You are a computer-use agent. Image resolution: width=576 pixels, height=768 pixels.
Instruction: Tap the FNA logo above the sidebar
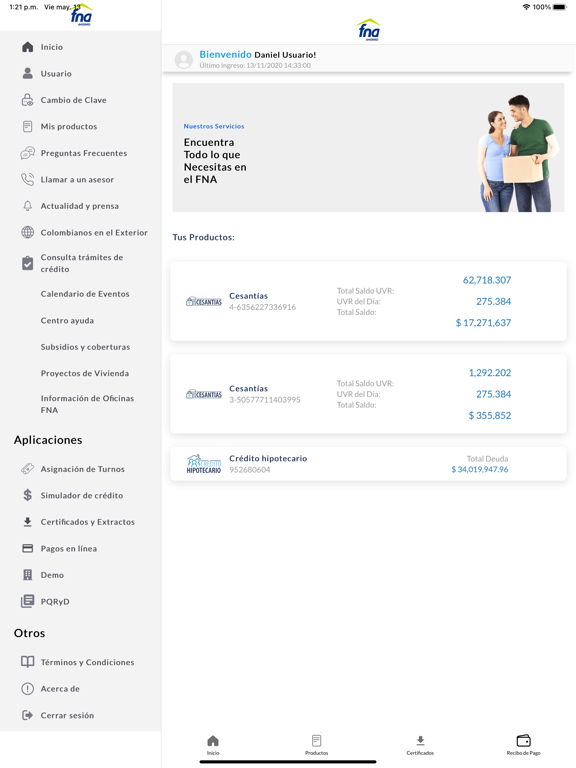pos(81,15)
